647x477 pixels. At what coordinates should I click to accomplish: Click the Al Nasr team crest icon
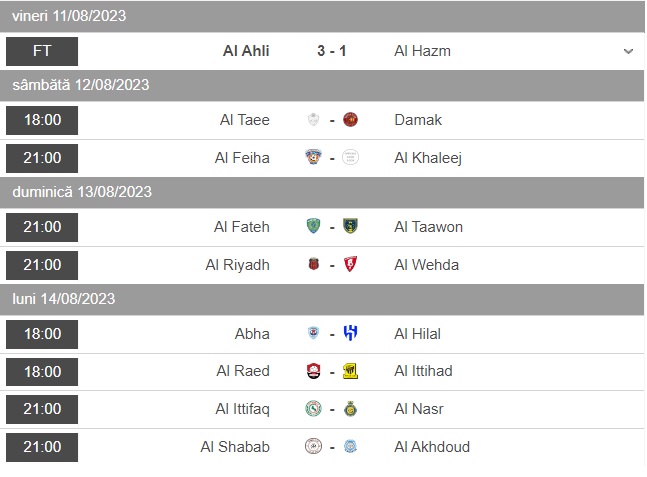coord(350,409)
